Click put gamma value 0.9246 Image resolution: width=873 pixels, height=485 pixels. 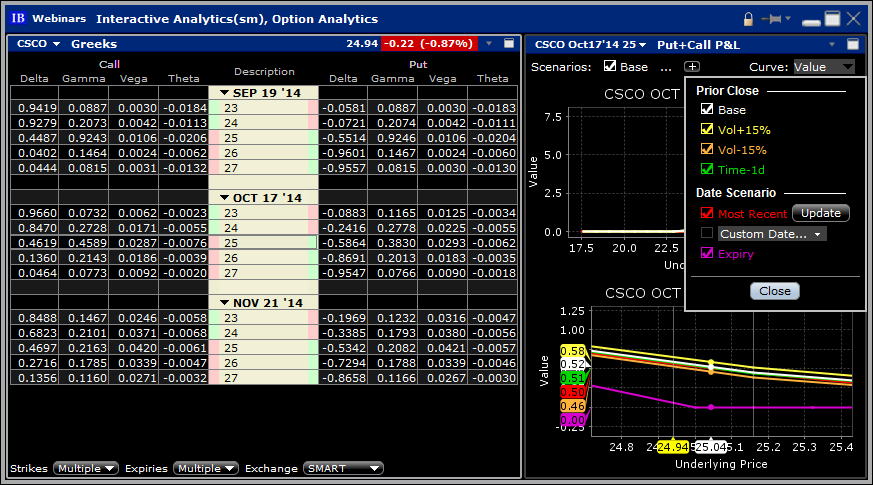pos(396,138)
